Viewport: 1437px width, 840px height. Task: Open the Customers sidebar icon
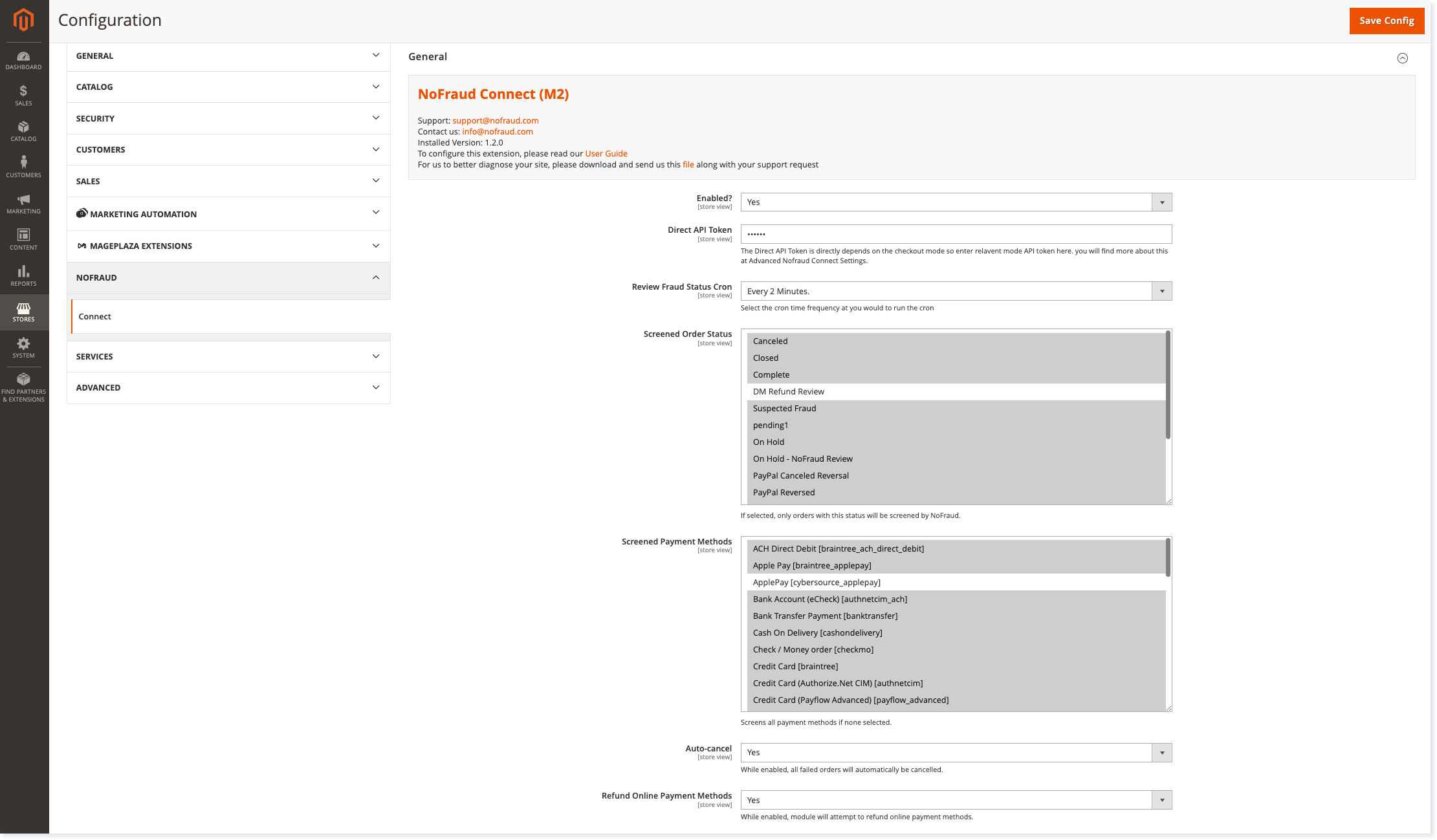pos(23,163)
